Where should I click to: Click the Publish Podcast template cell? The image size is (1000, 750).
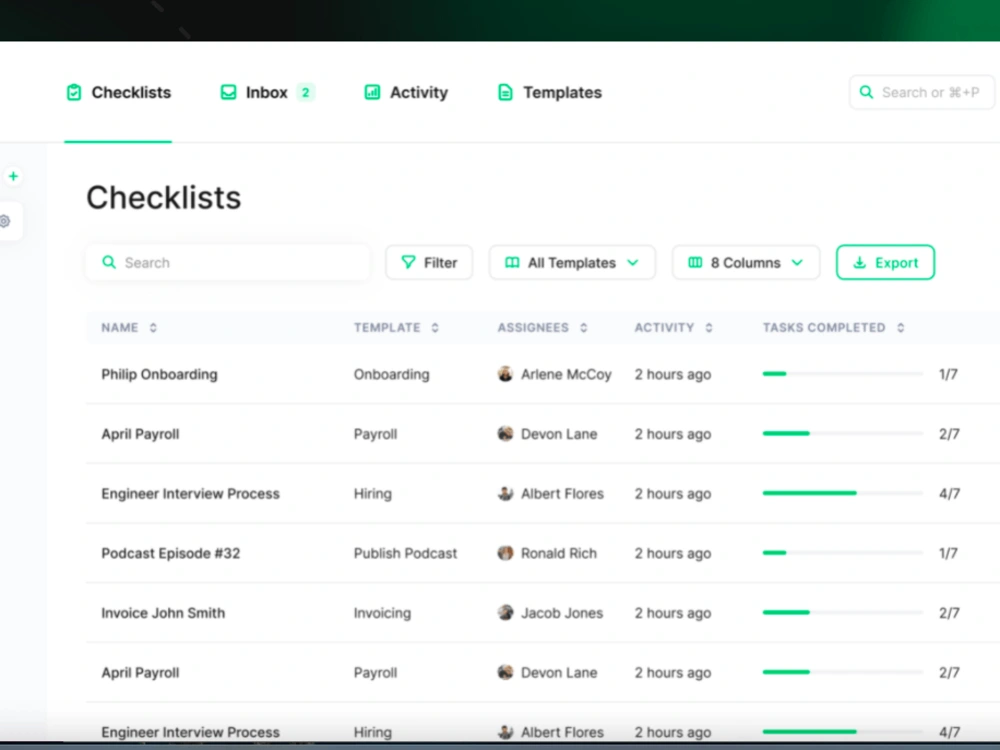pyautogui.click(x=406, y=554)
